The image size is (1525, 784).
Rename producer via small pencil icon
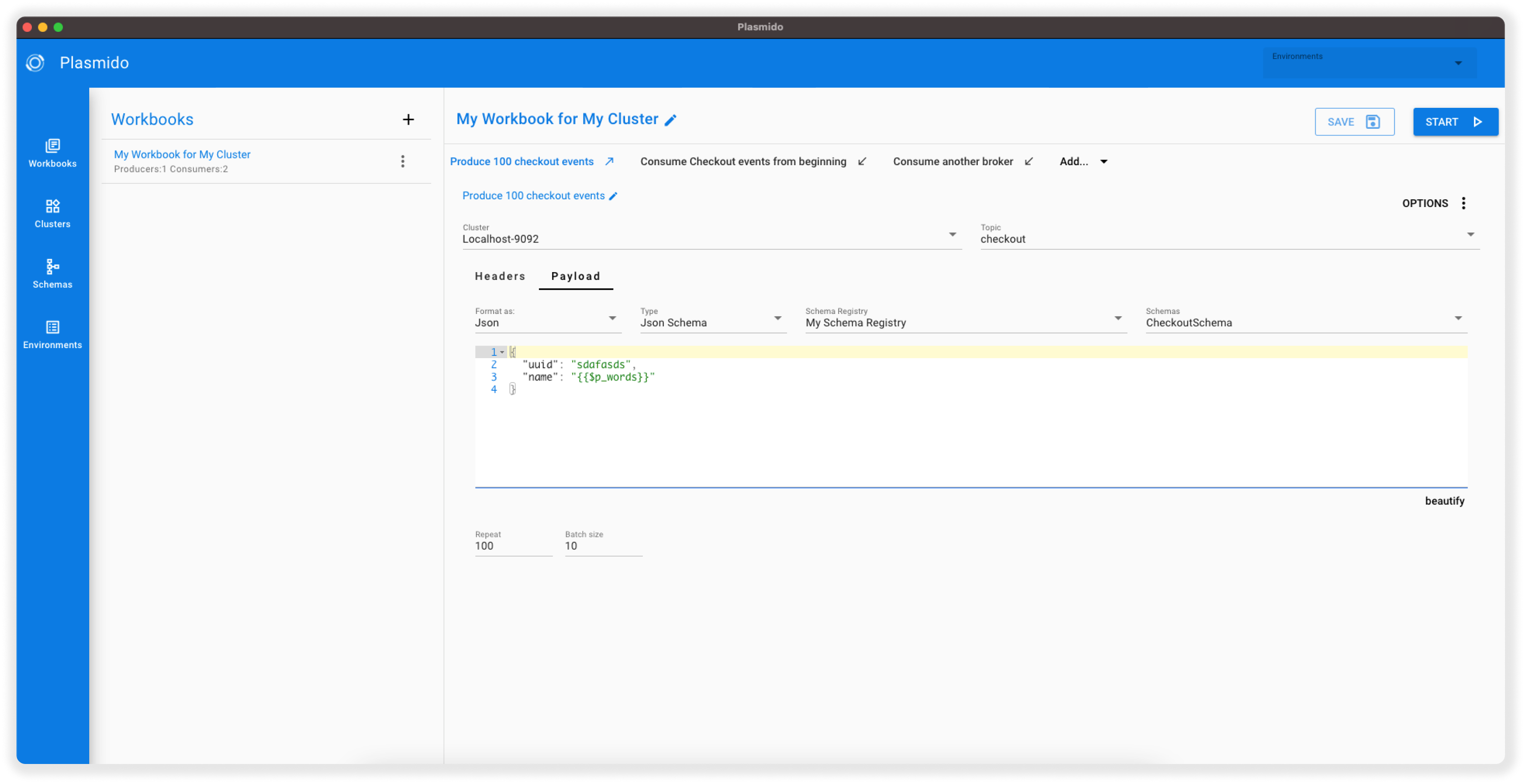pyautogui.click(x=613, y=196)
